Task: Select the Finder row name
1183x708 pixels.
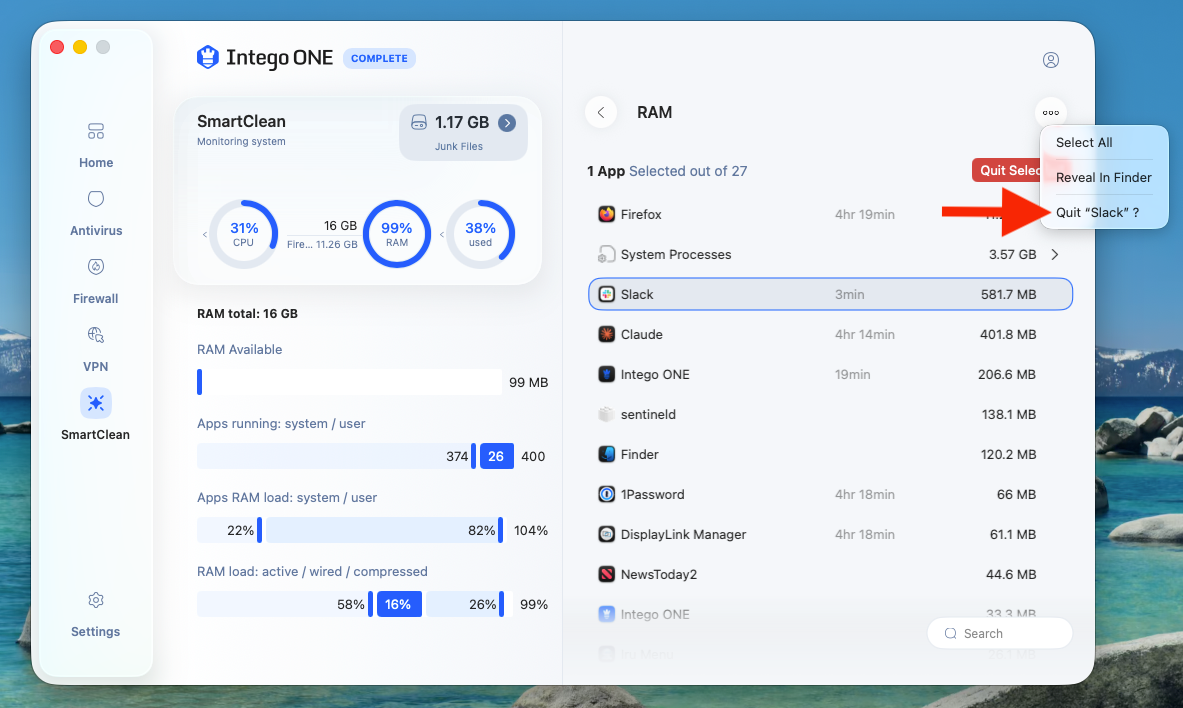Action: (x=640, y=454)
